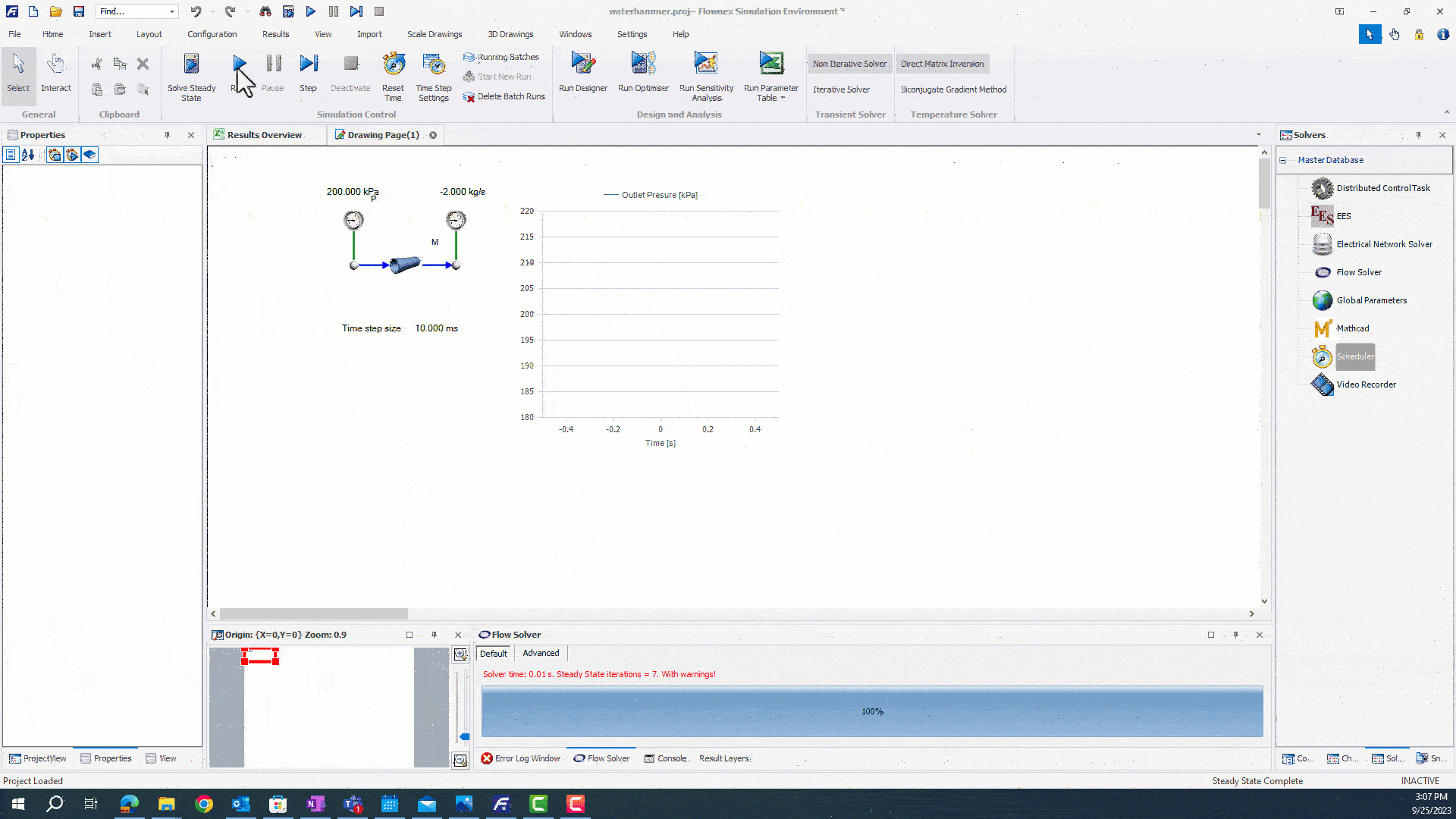Screen dimensions: 1456x819
Task: Open the Scale Drawings tab
Action: tap(434, 34)
